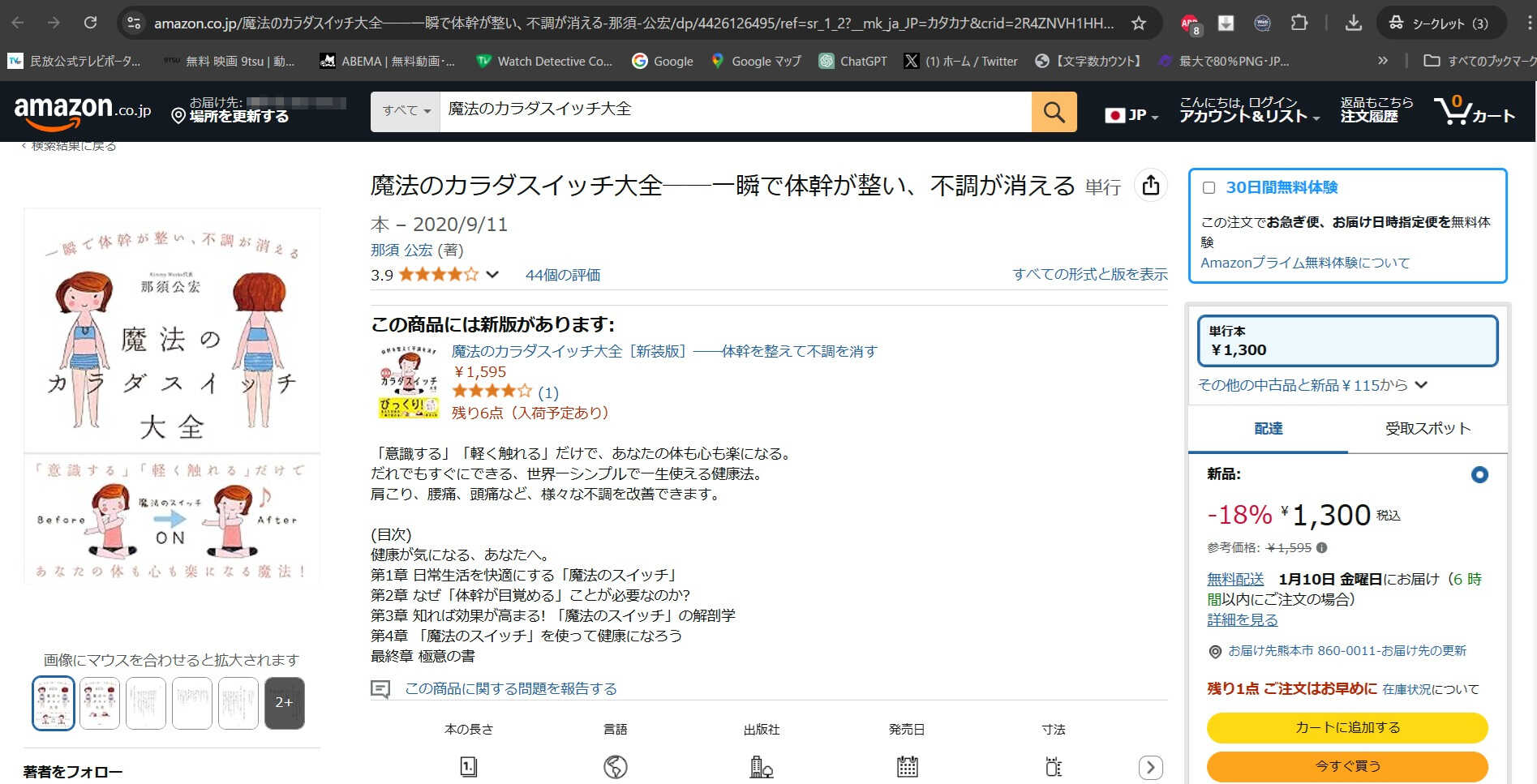Click the 言語 globe icon
The width and height of the screenshot is (1537, 784).
tap(616, 766)
